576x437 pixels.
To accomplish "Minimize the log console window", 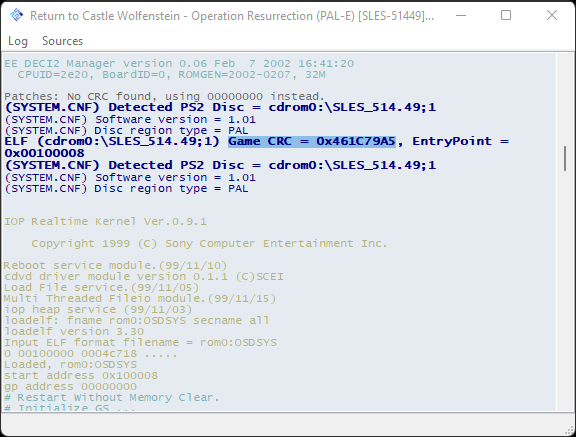I will (x=461, y=15).
